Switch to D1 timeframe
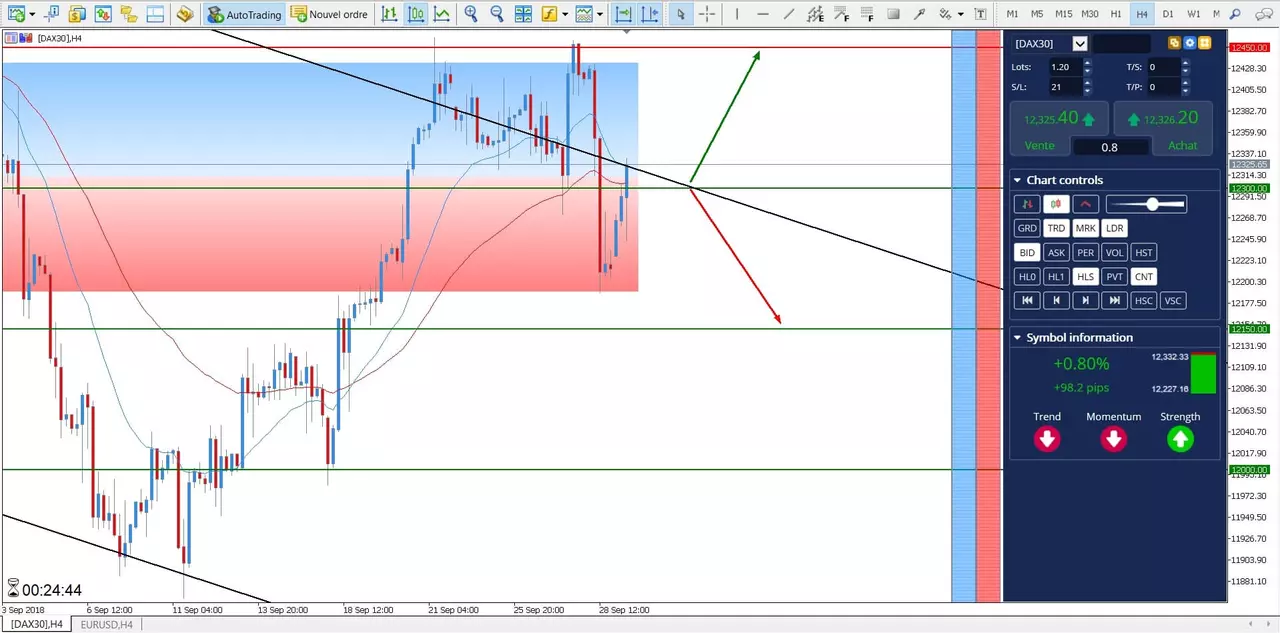Image resolution: width=1280 pixels, height=633 pixels. point(1168,14)
